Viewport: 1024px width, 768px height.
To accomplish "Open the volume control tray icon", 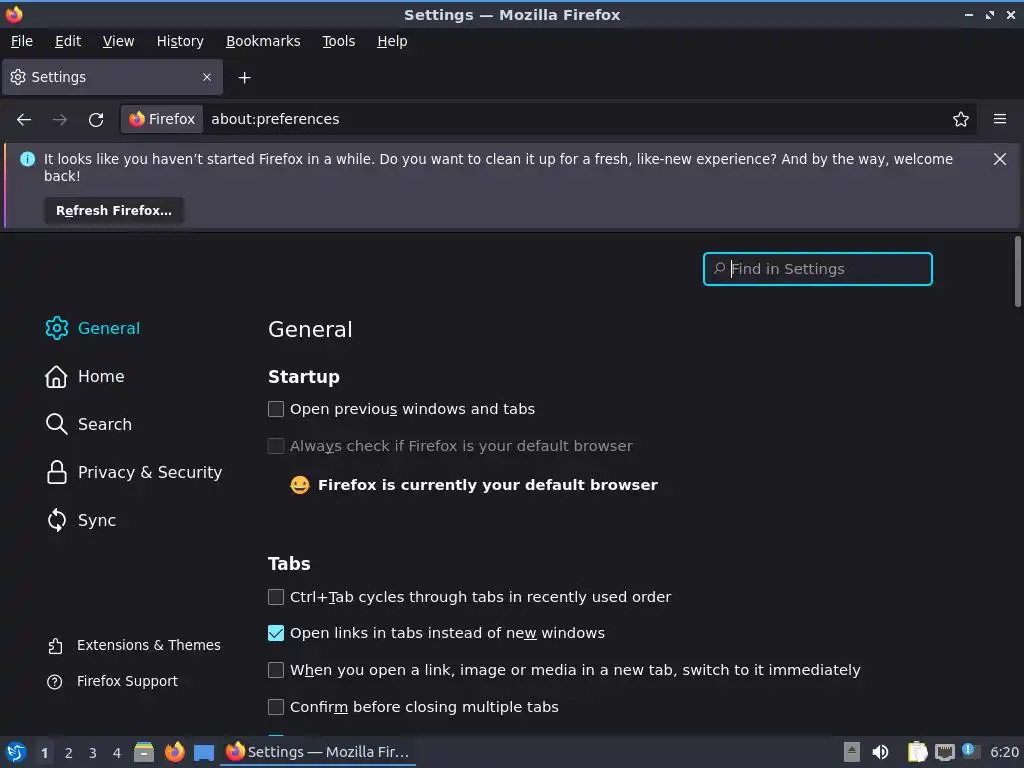I will tap(880, 752).
